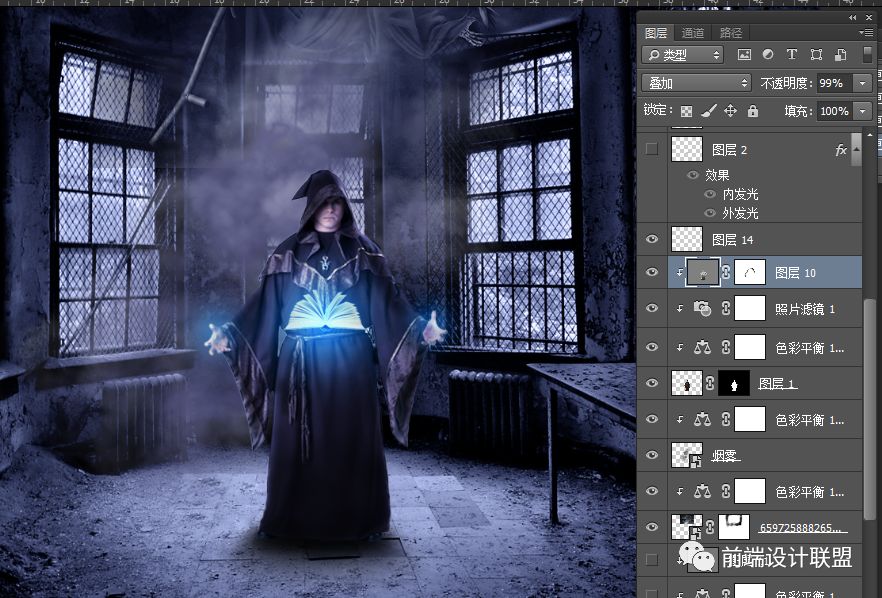
Task: Lock image pixels brush icon
Action: tap(709, 111)
